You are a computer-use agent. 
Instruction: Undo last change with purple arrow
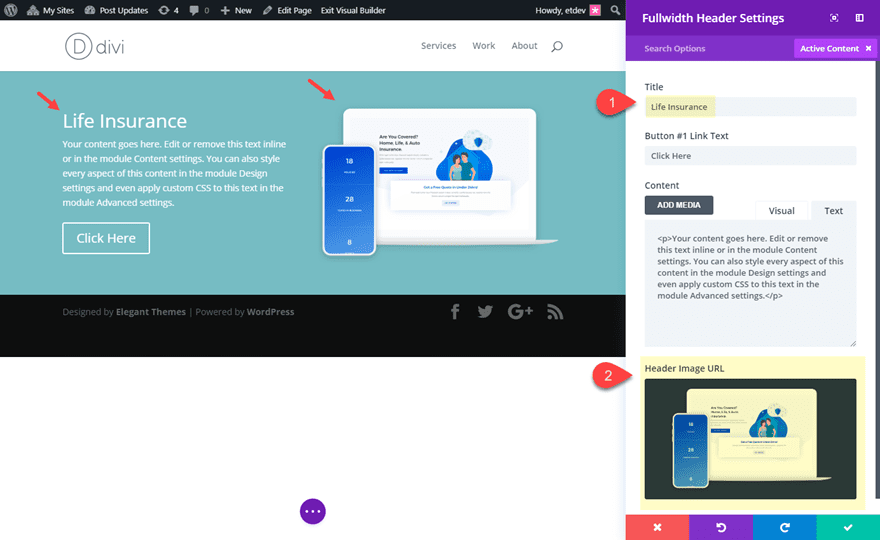(721, 527)
